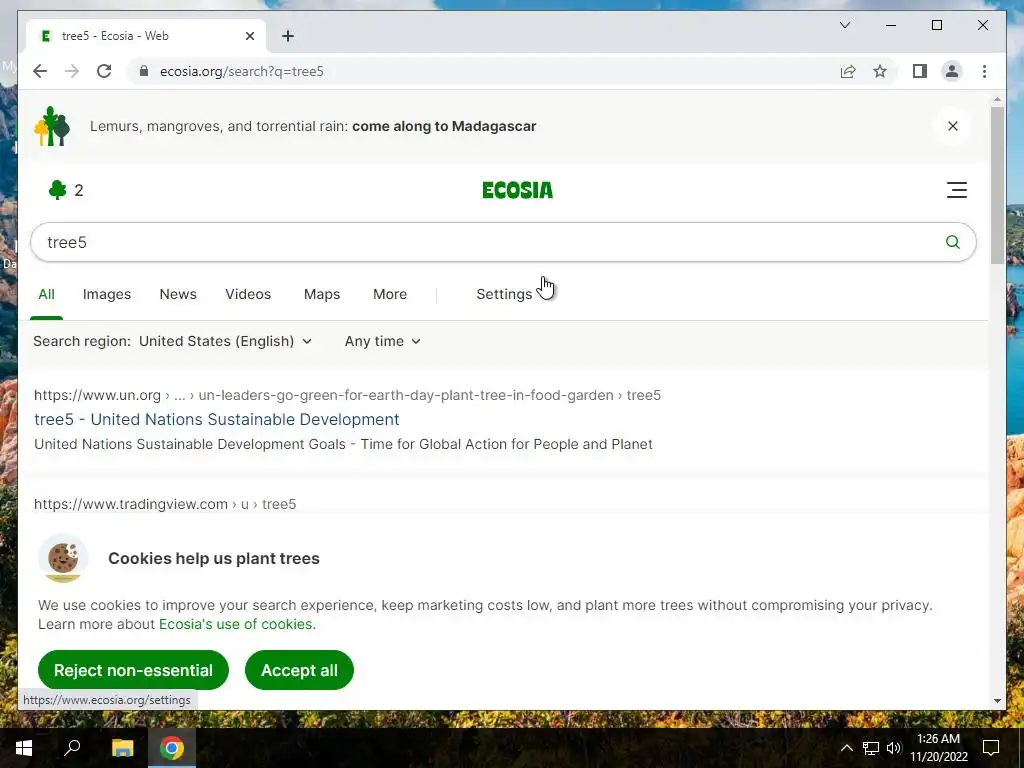Click the Ecosia trees banner icon

[52, 126]
